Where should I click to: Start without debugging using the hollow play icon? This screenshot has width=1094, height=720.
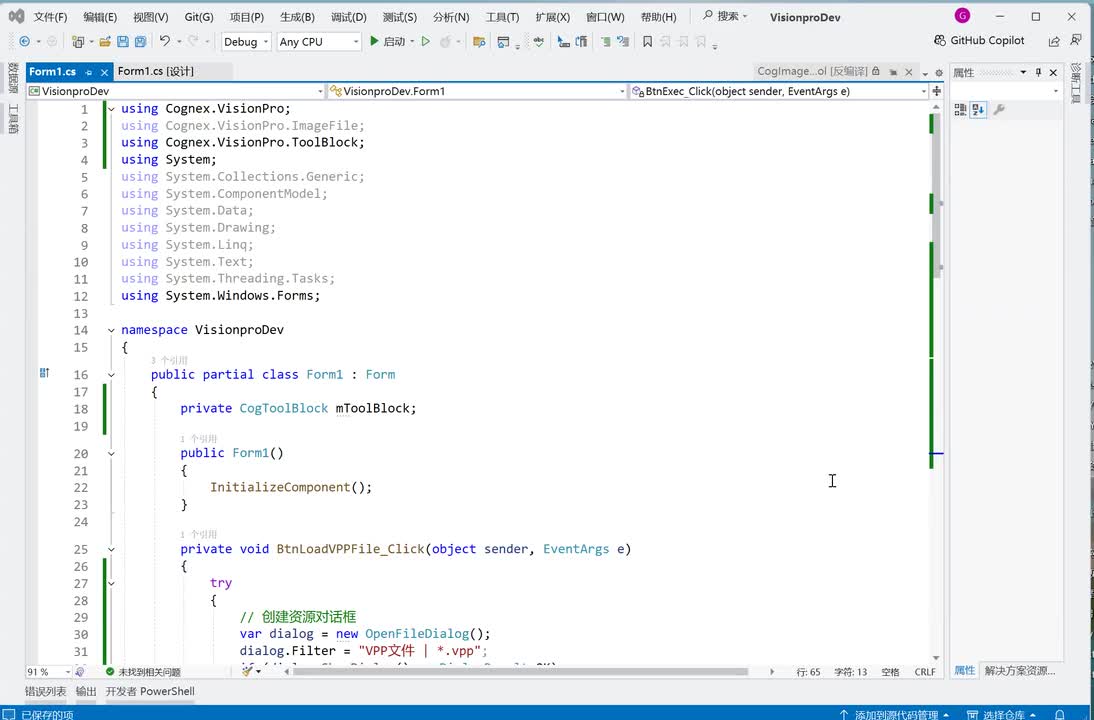coord(426,42)
